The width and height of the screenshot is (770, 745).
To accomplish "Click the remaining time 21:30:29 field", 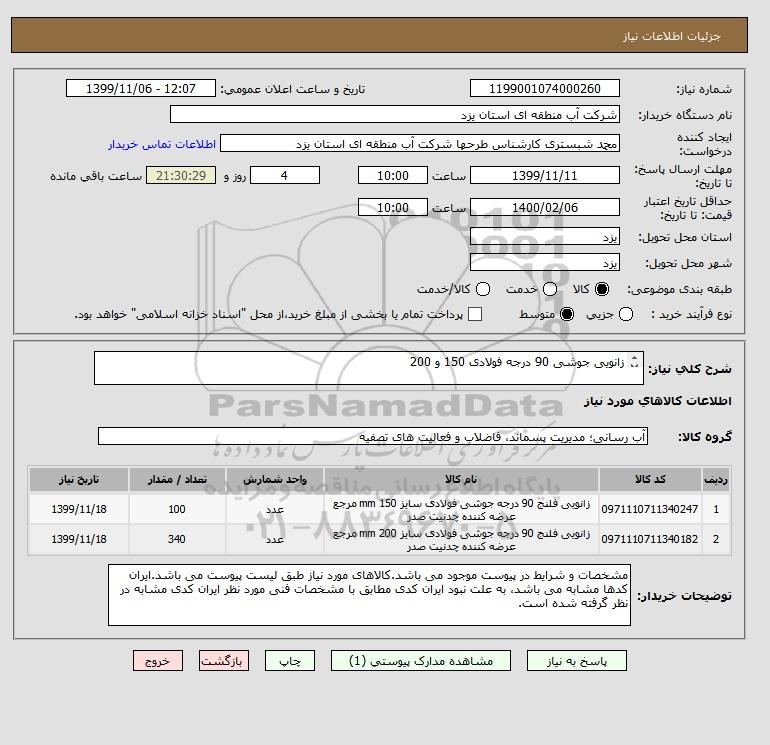I will click(181, 175).
